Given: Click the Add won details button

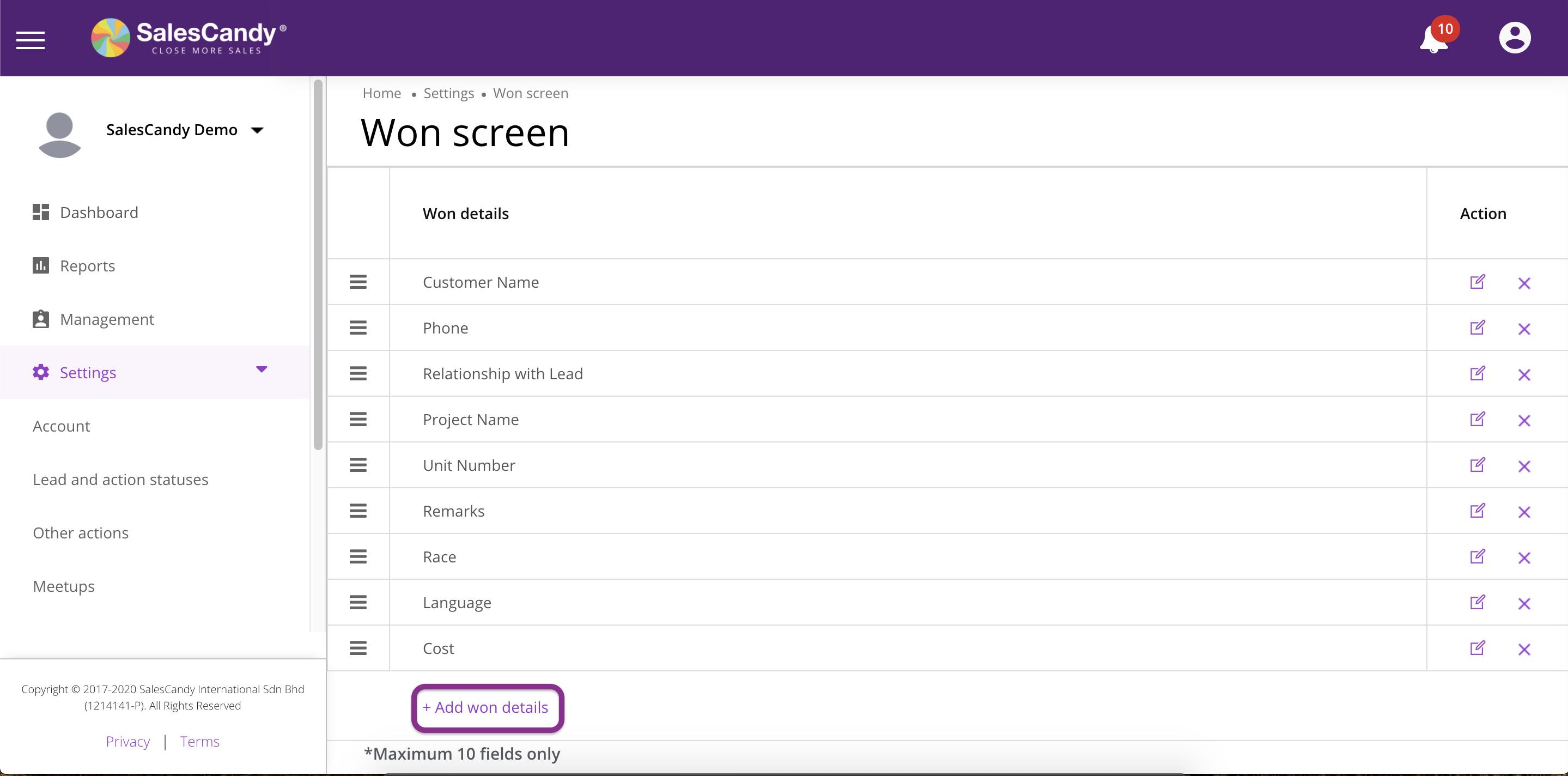Looking at the screenshot, I should click(487, 708).
